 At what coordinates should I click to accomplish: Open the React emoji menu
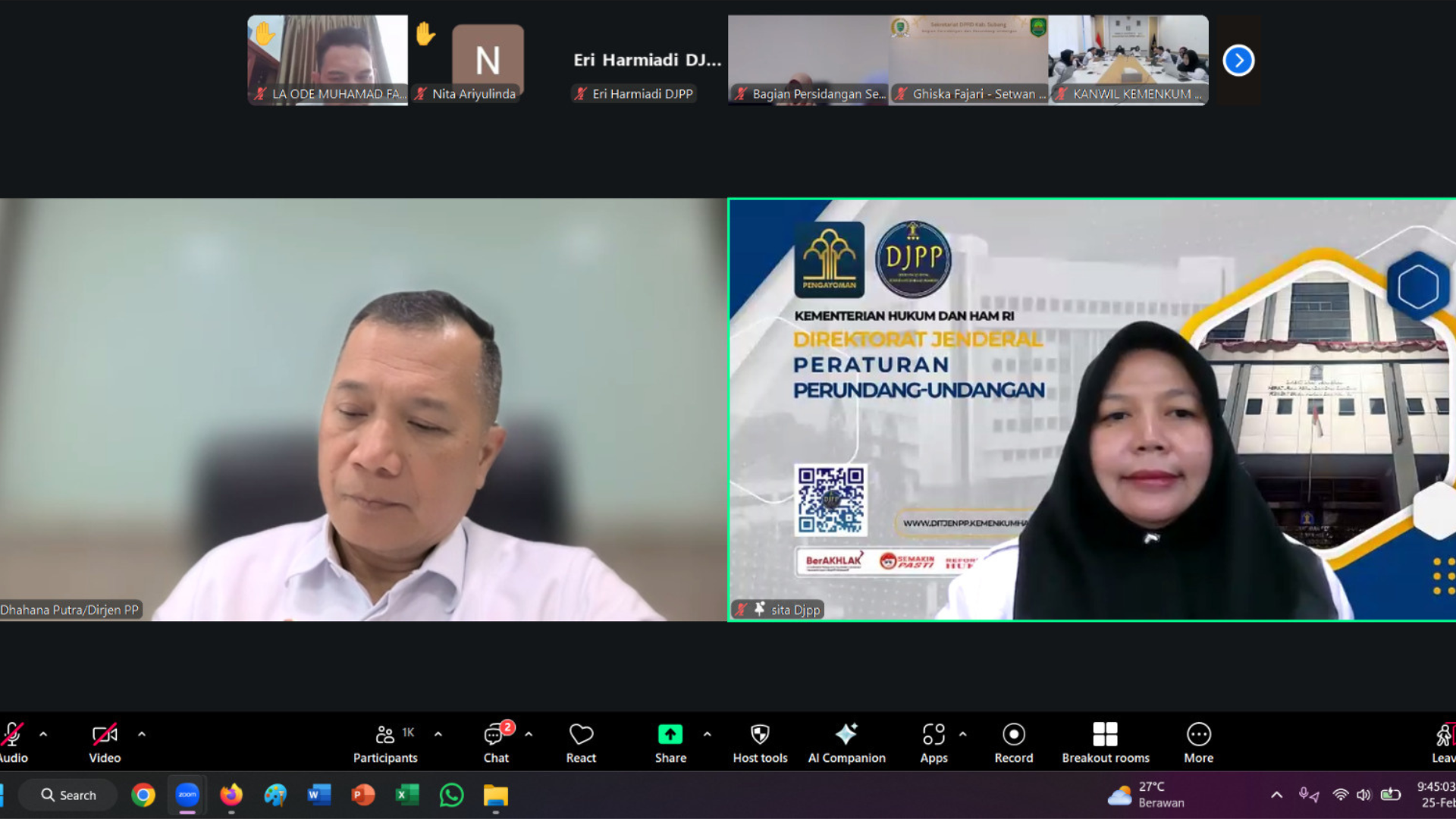581,742
